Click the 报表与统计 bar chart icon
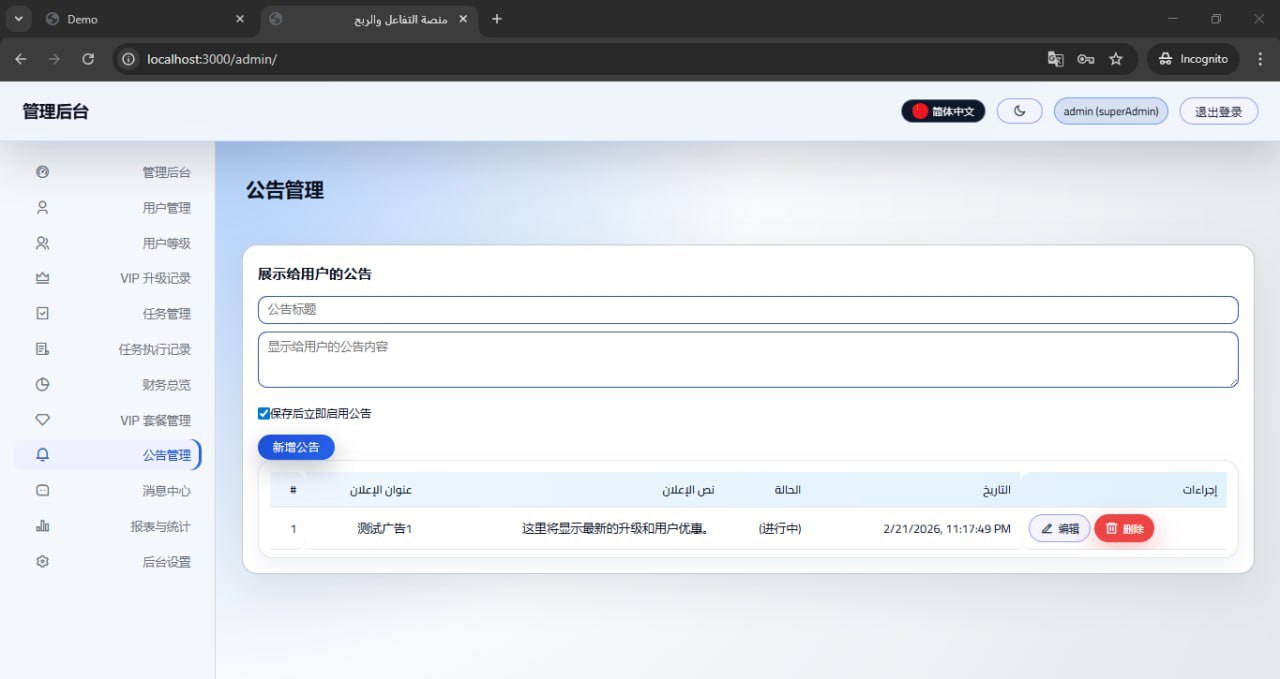 (x=42, y=526)
